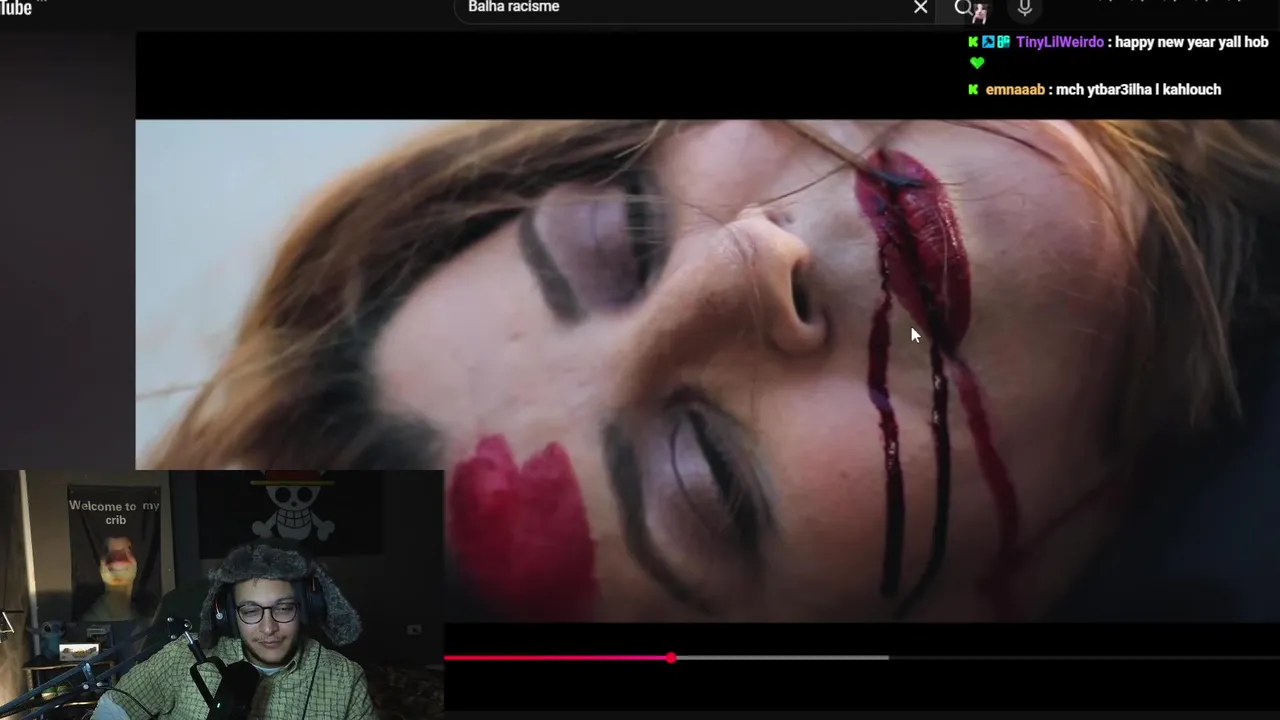Click the playing video frame
1280x720 pixels.
coord(707,370)
